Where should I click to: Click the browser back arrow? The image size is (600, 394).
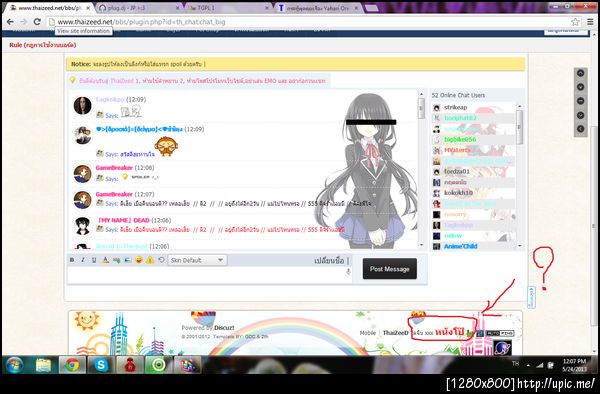click(x=10, y=22)
